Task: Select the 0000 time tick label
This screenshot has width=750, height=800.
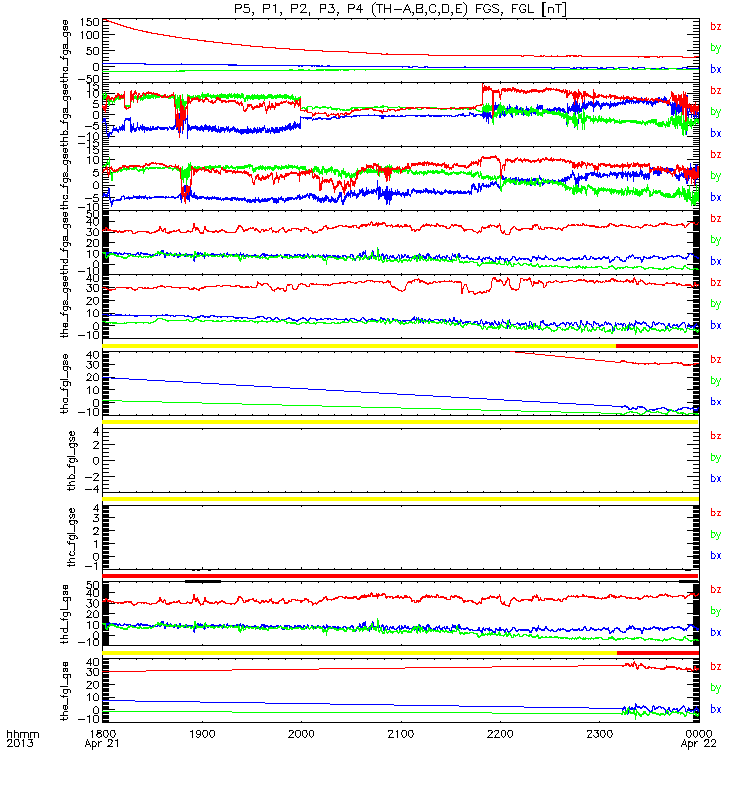Action: click(x=699, y=734)
